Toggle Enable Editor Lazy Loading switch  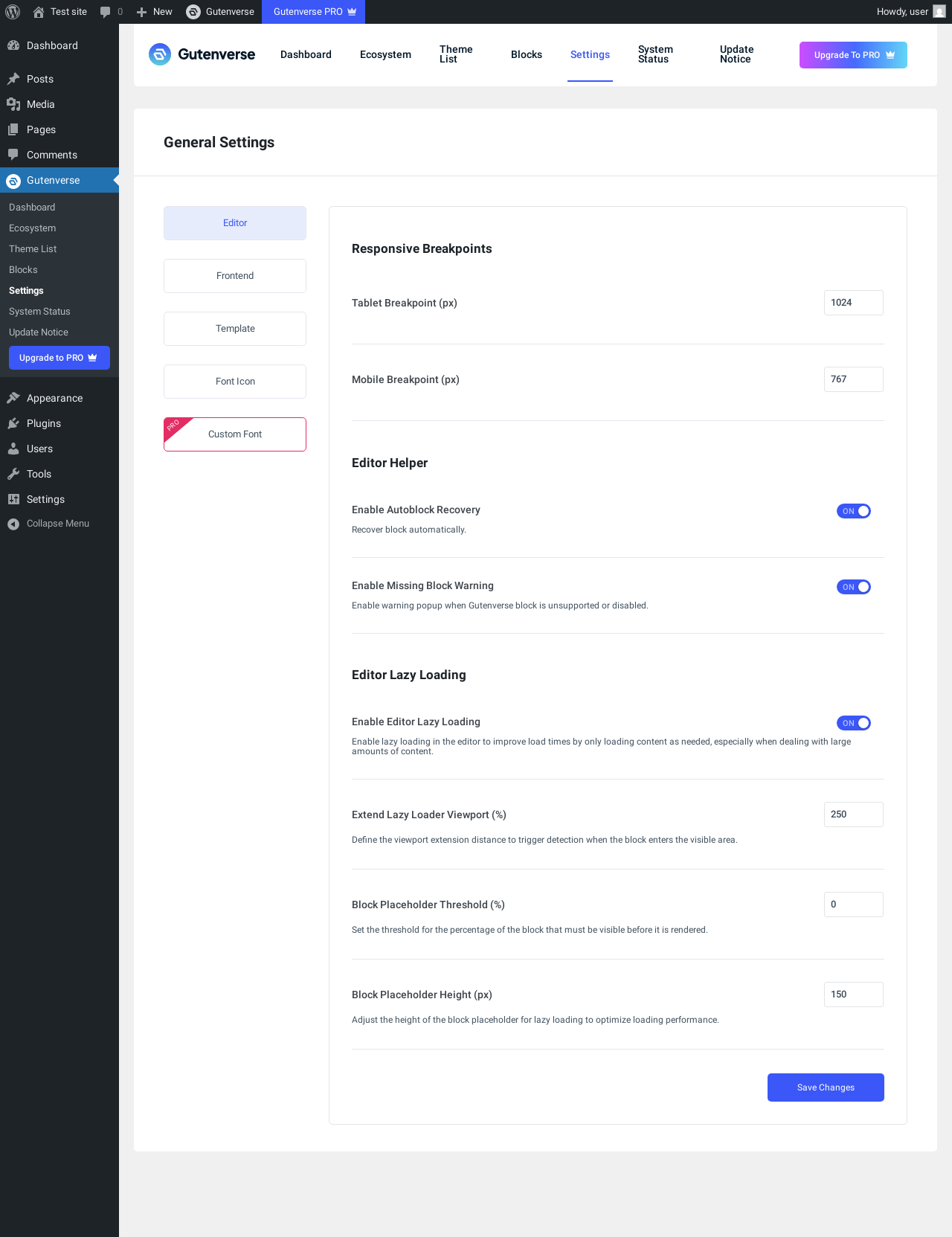pos(854,723)
